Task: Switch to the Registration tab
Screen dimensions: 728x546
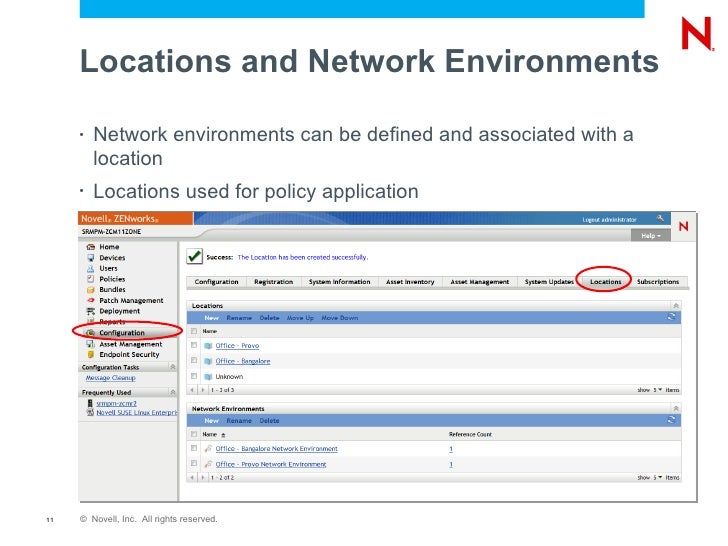Action: [x=273, y=282]
